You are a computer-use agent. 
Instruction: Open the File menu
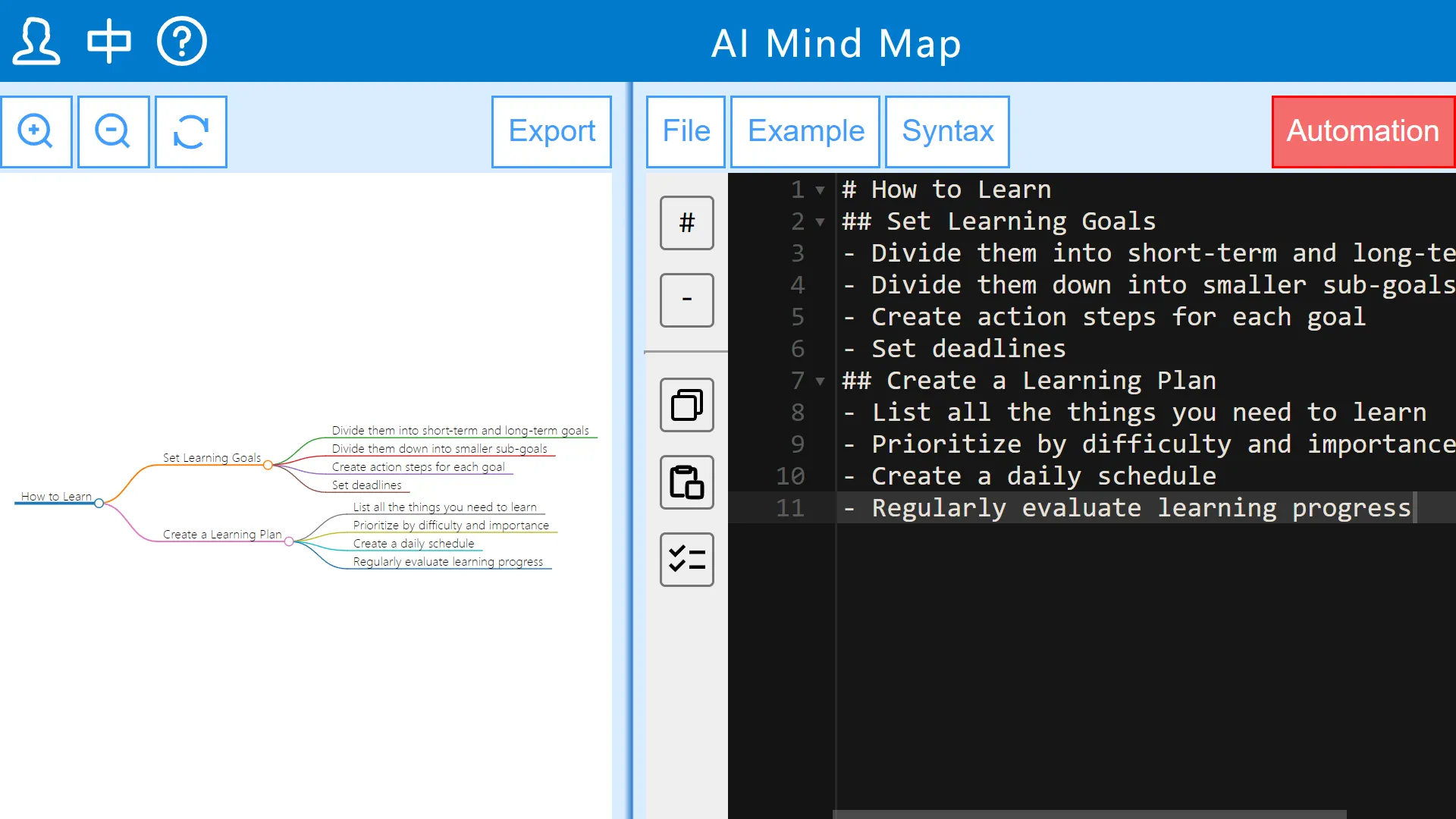(685, 131)
